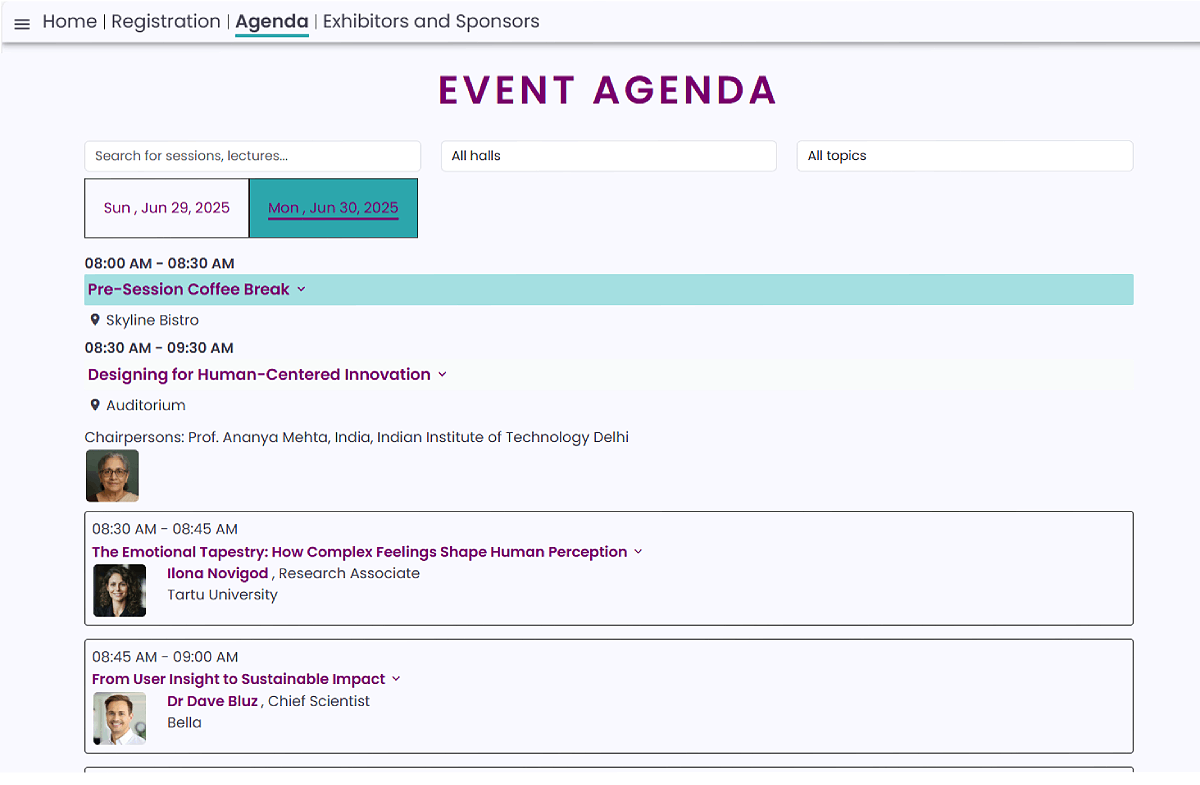Switch to Sun, Jun 29, 2025 tab
1200x785 pixels.
tap(167, 208)
